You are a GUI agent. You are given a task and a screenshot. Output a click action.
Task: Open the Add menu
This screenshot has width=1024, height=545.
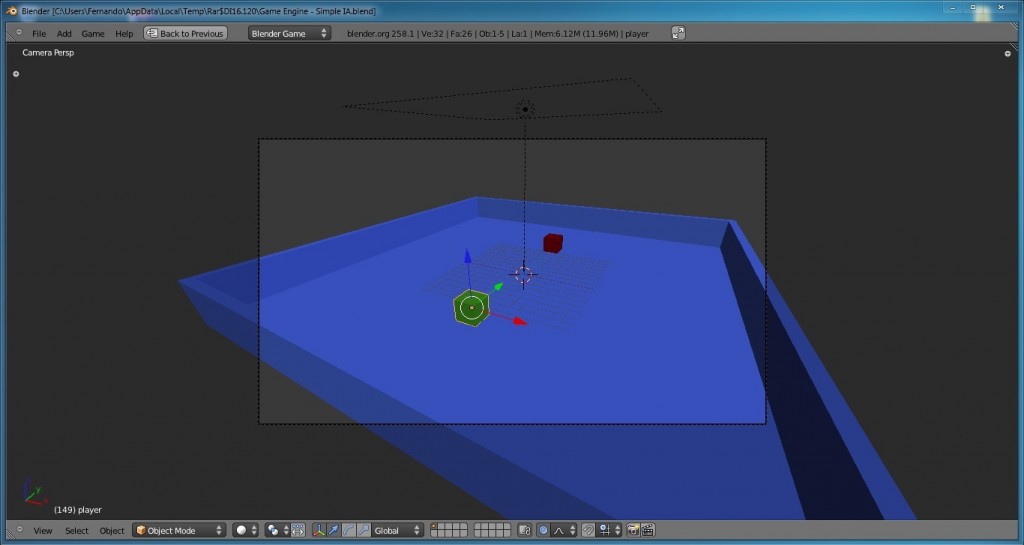[x=64, y=33]
